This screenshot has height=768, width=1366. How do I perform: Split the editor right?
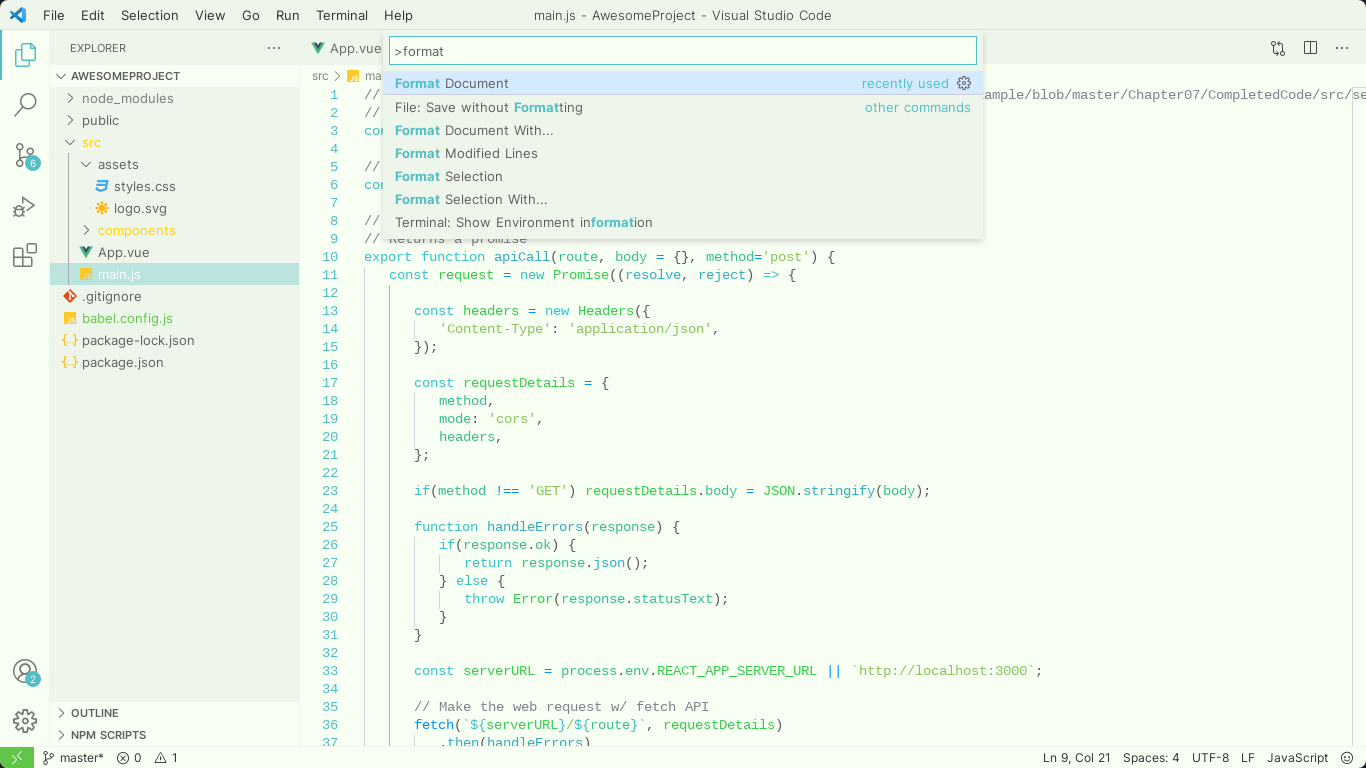pos(1310,48)
